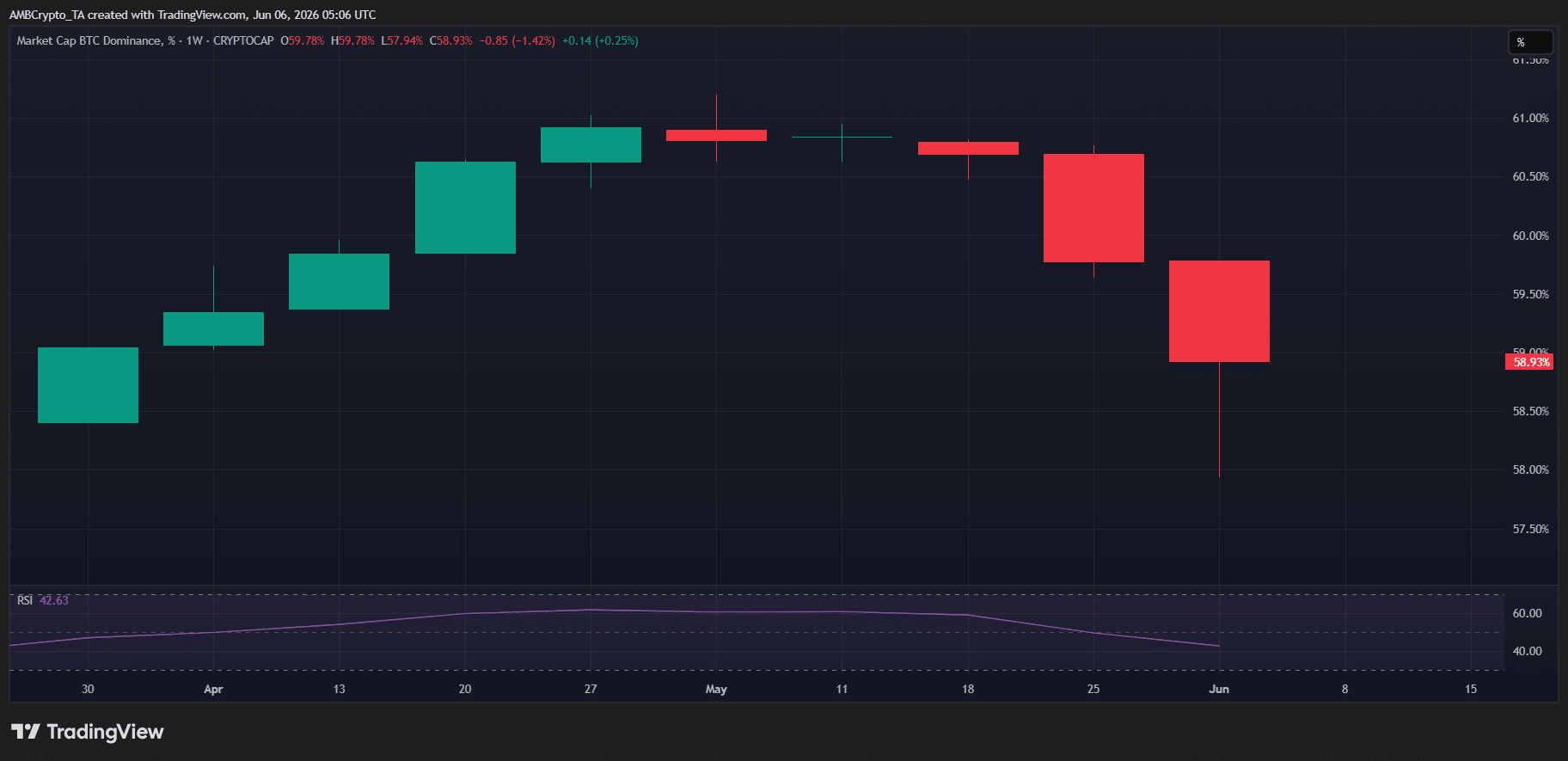Click the RSI 60.00 axis label
This screenshot has width=1568, height=761.
(1527, 613)
